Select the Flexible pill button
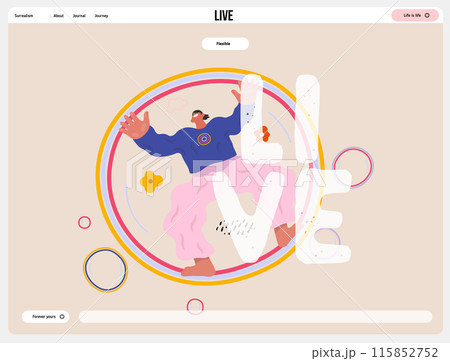 (x=225, y=44)
